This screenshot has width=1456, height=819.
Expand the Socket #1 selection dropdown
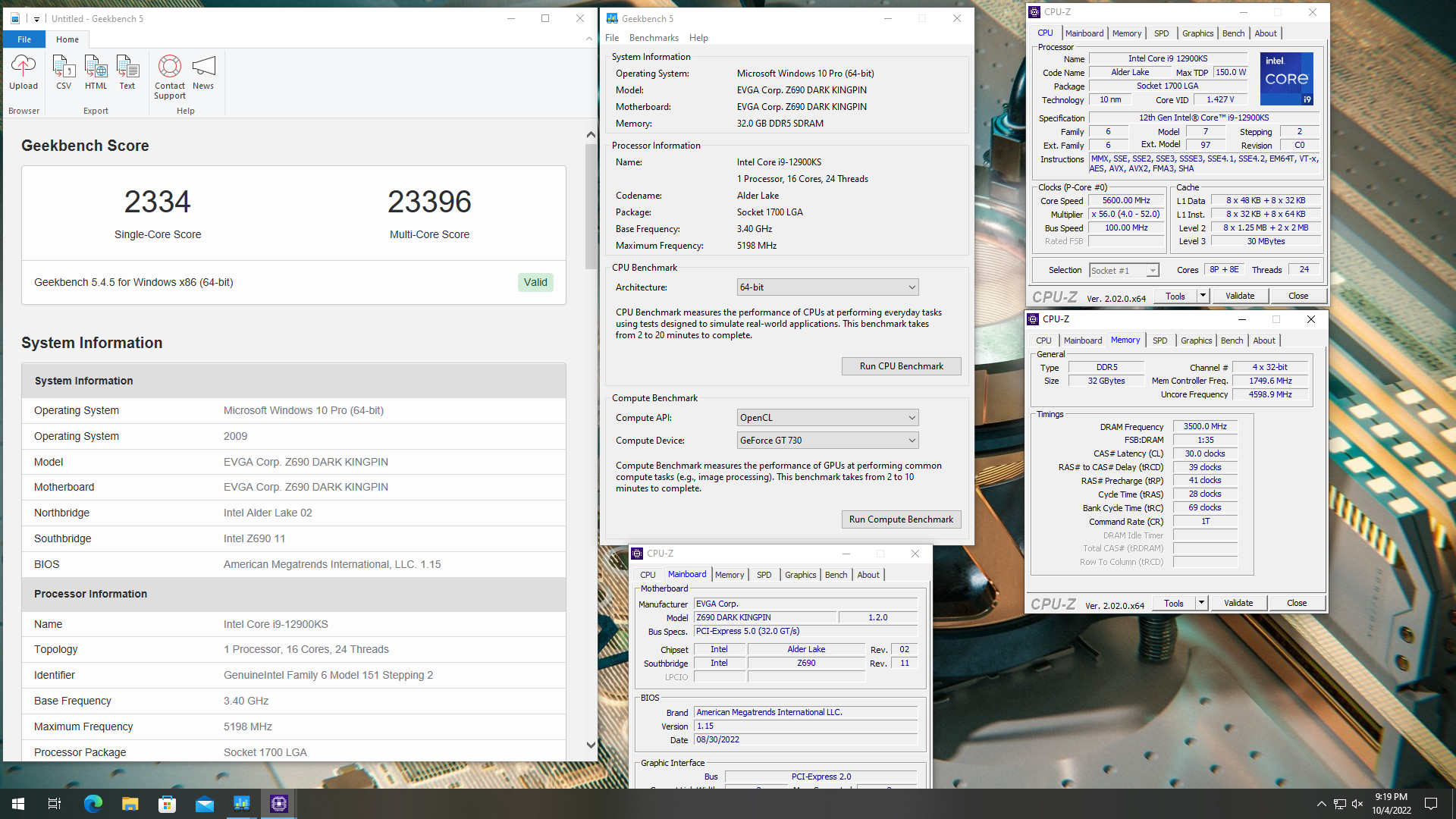pyautogui.click(x=1124, y=271)
